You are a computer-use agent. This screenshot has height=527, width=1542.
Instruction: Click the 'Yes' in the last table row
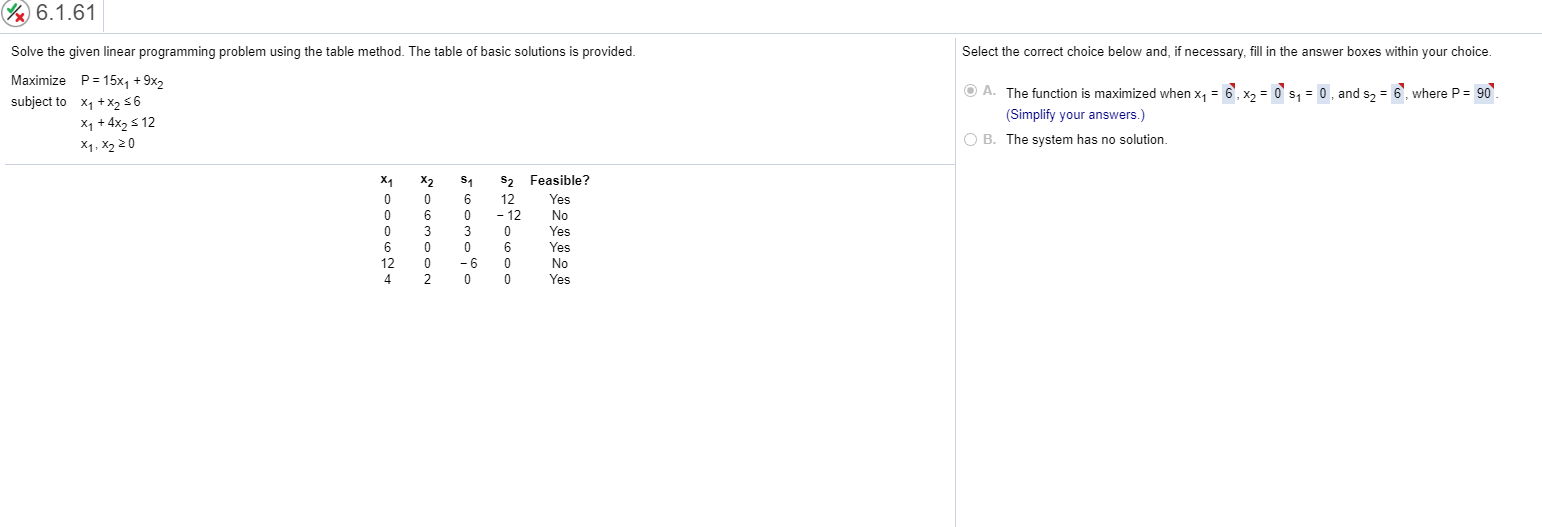point(560,279)
